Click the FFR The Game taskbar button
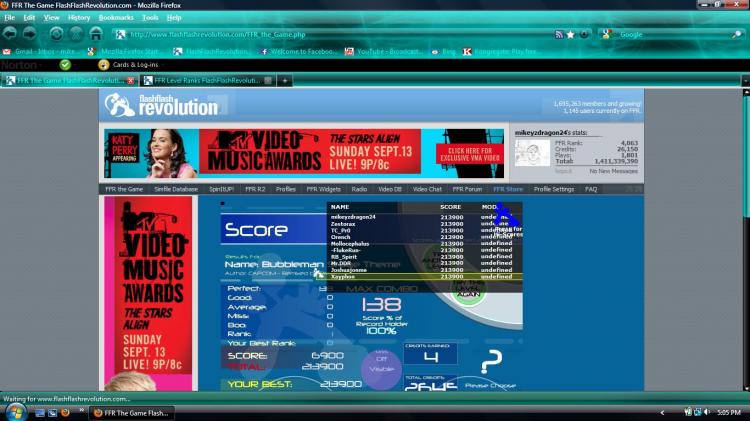 tap(132, 413)
